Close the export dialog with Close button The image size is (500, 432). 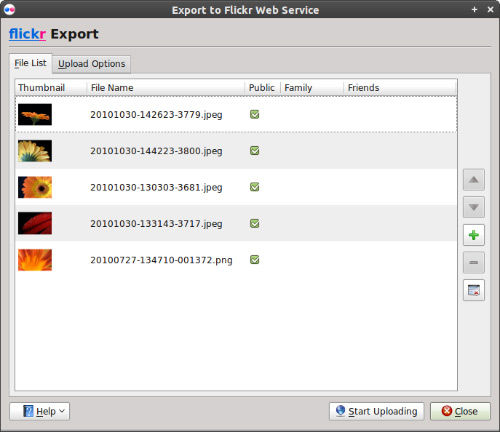tap(460, 411)
